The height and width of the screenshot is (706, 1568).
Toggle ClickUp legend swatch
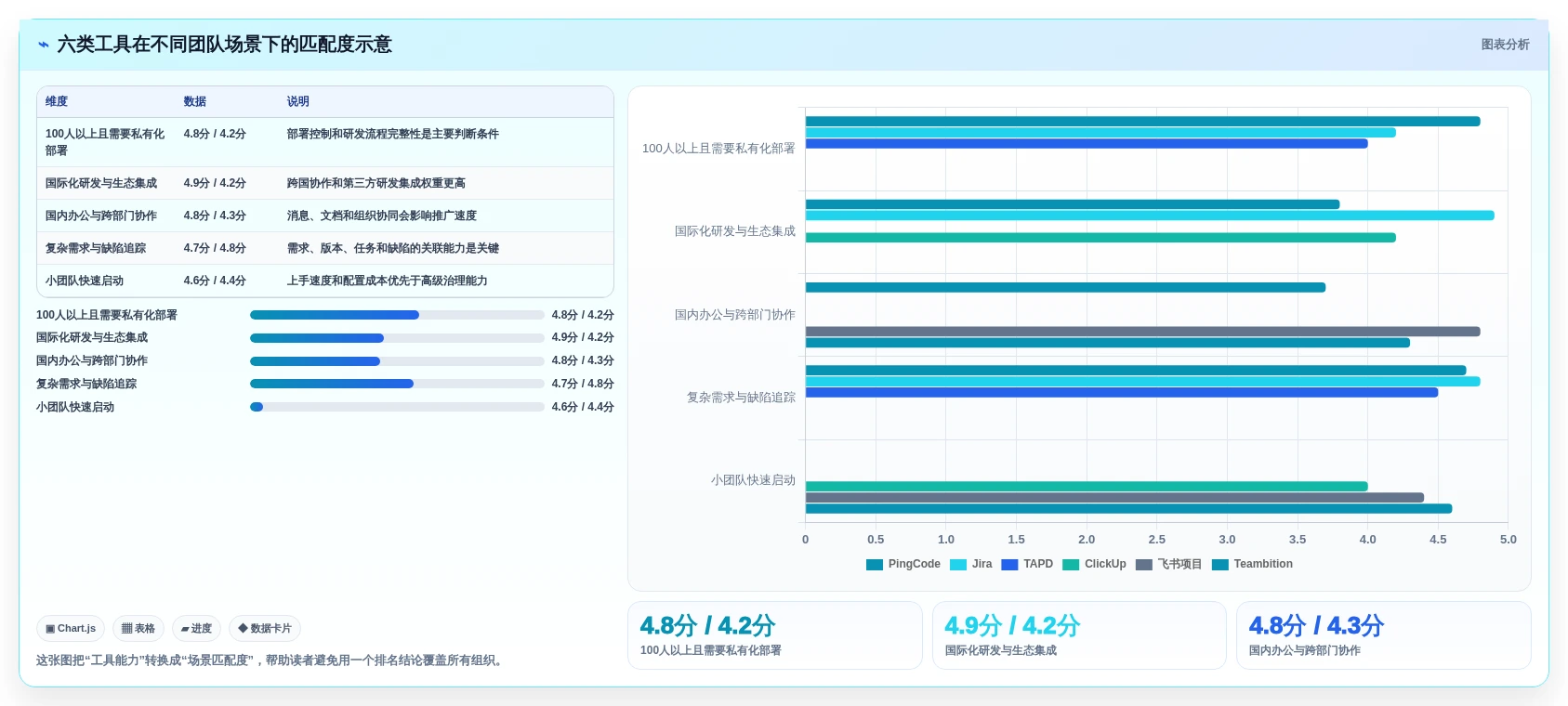[1071, 565]
